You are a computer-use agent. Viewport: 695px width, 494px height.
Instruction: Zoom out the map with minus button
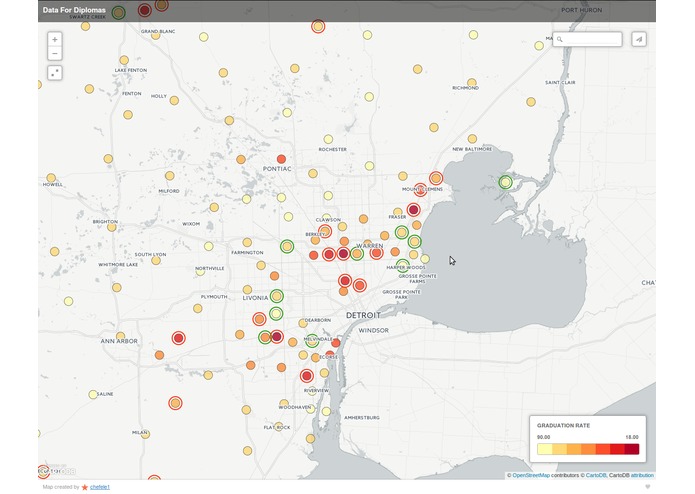(x=55, y=54)
